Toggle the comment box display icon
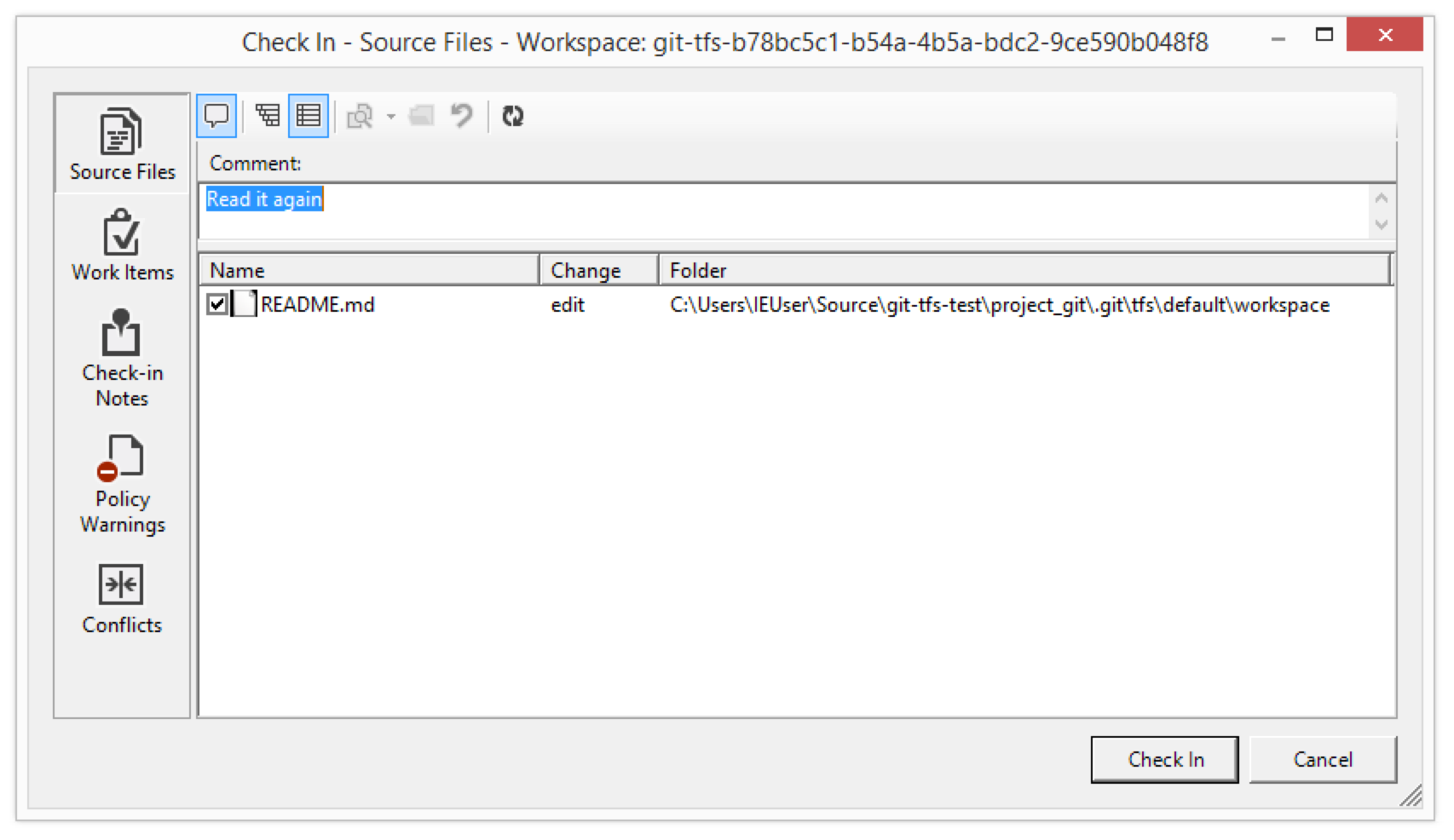Image resolution: width=1454 pixels, height=840 pixels. 216,116
